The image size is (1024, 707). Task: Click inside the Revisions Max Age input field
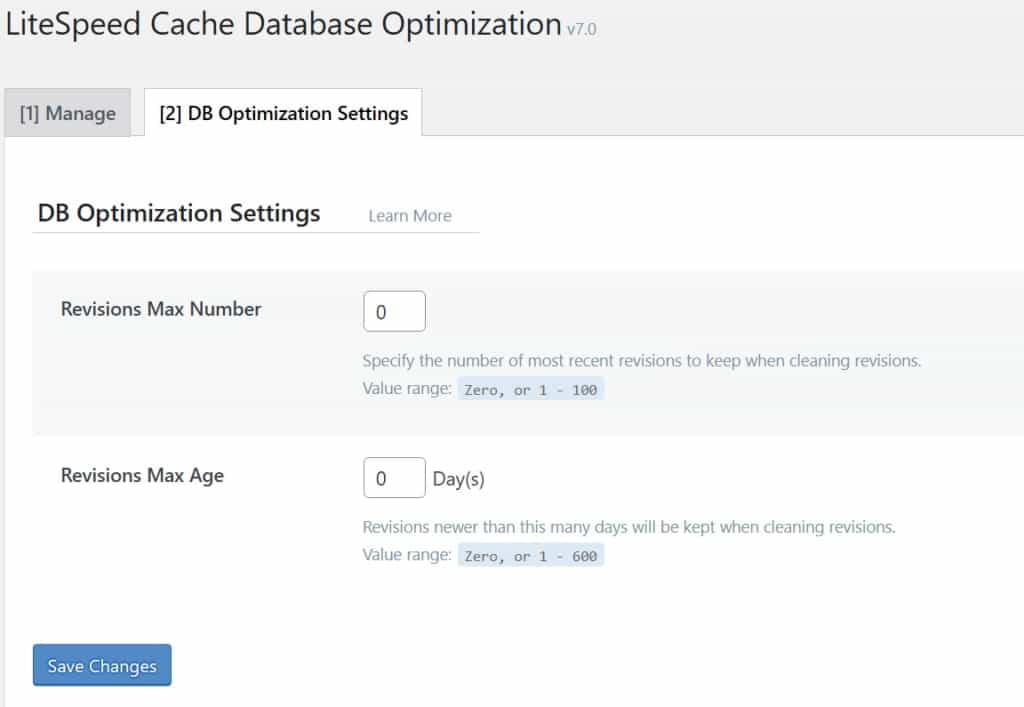[x=394, y=477]
